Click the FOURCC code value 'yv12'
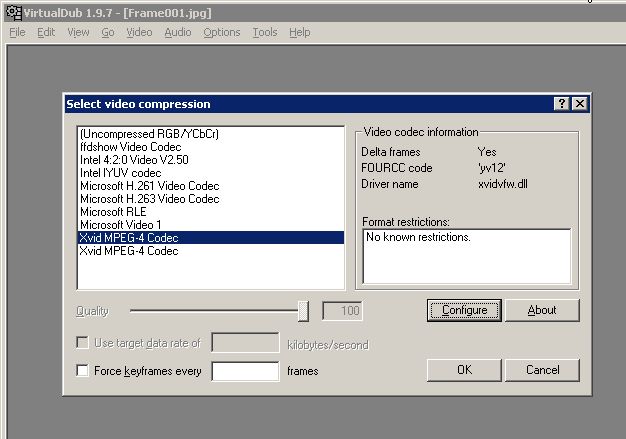The width and height of the screenshot is (626, 439). 492,168
